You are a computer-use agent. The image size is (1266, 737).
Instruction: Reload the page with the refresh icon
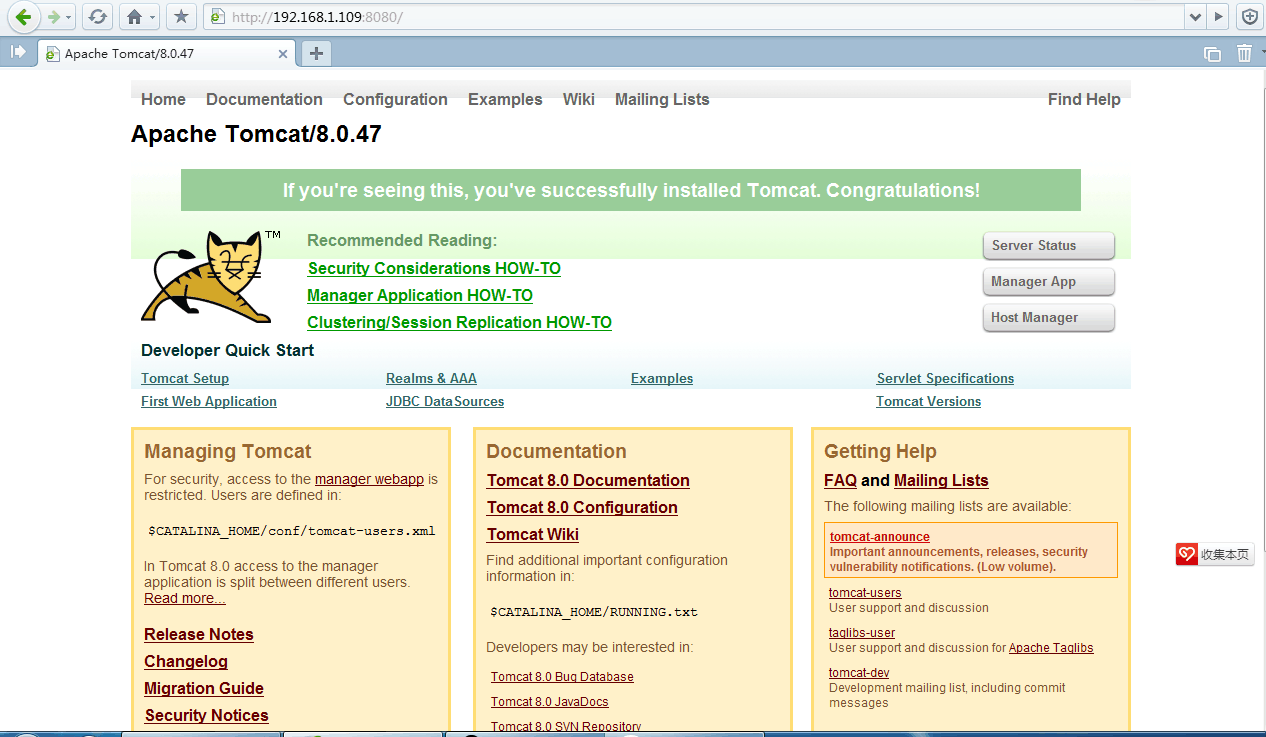(x=97, y=17)
